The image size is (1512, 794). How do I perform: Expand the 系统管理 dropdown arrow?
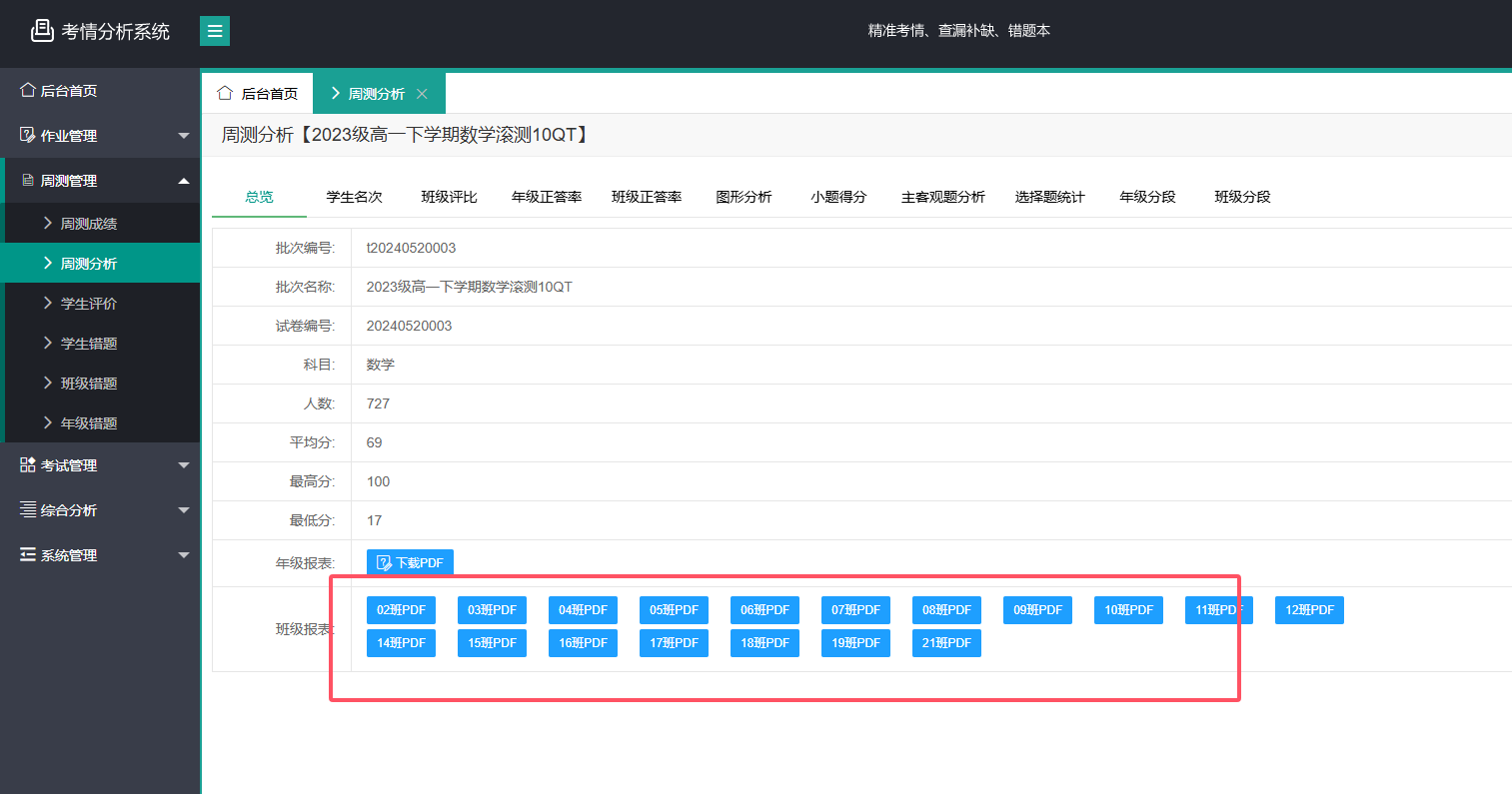184,555
